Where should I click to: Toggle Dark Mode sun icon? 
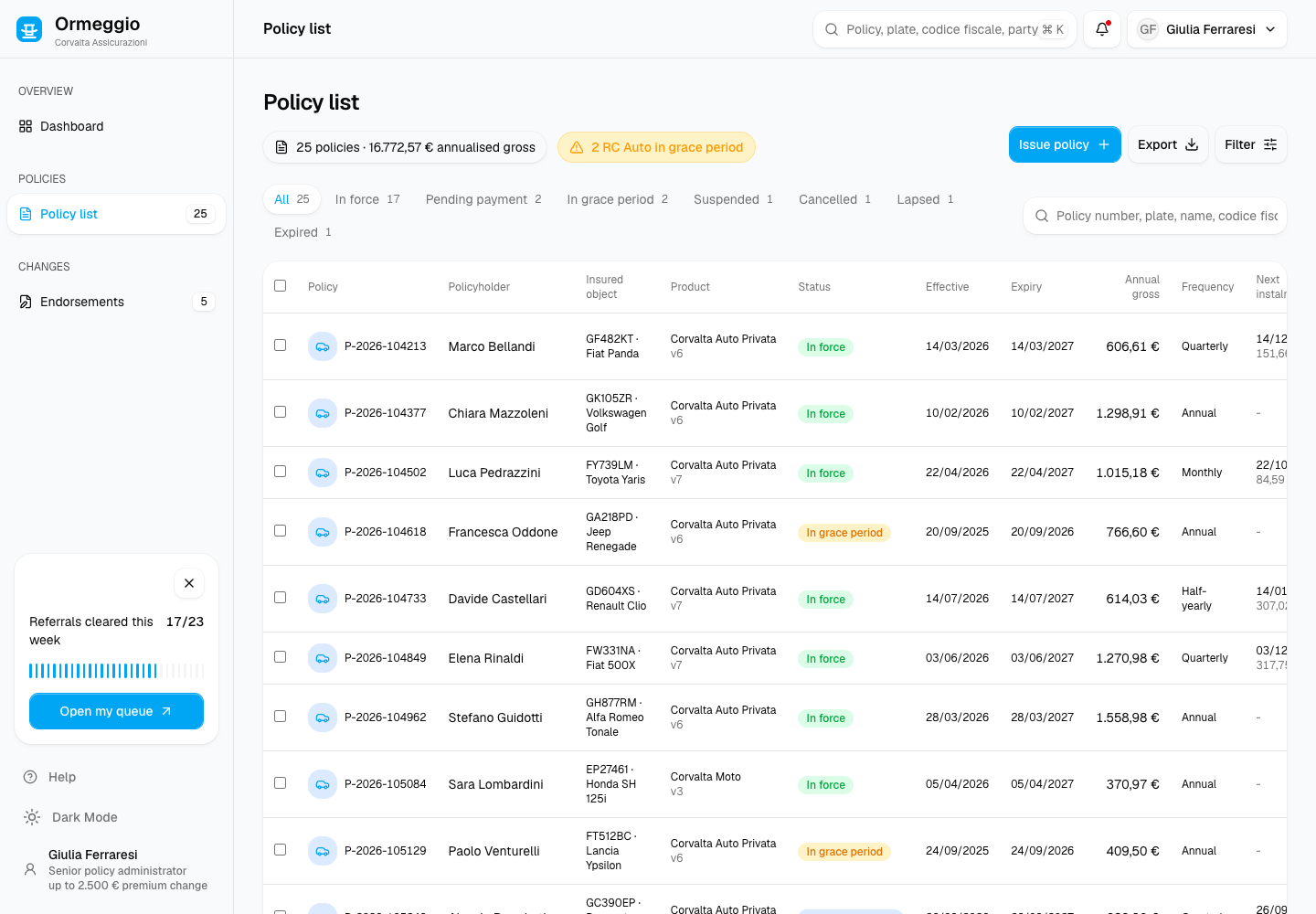point(32,817)
